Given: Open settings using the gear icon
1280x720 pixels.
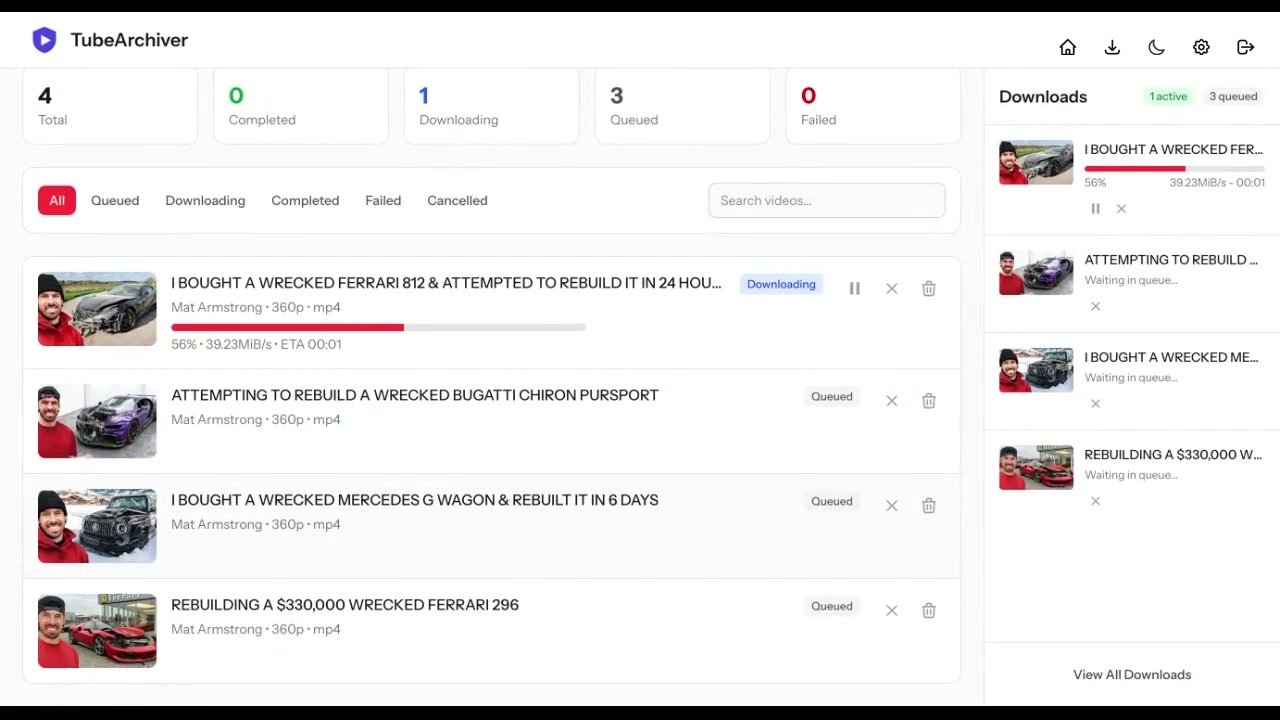Looking at the screenshot, I should (x=1201, y=47).
